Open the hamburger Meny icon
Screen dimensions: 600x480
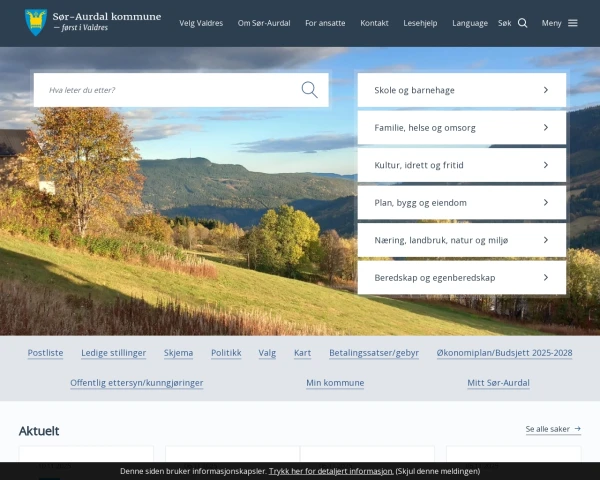(x=572, y=23)
